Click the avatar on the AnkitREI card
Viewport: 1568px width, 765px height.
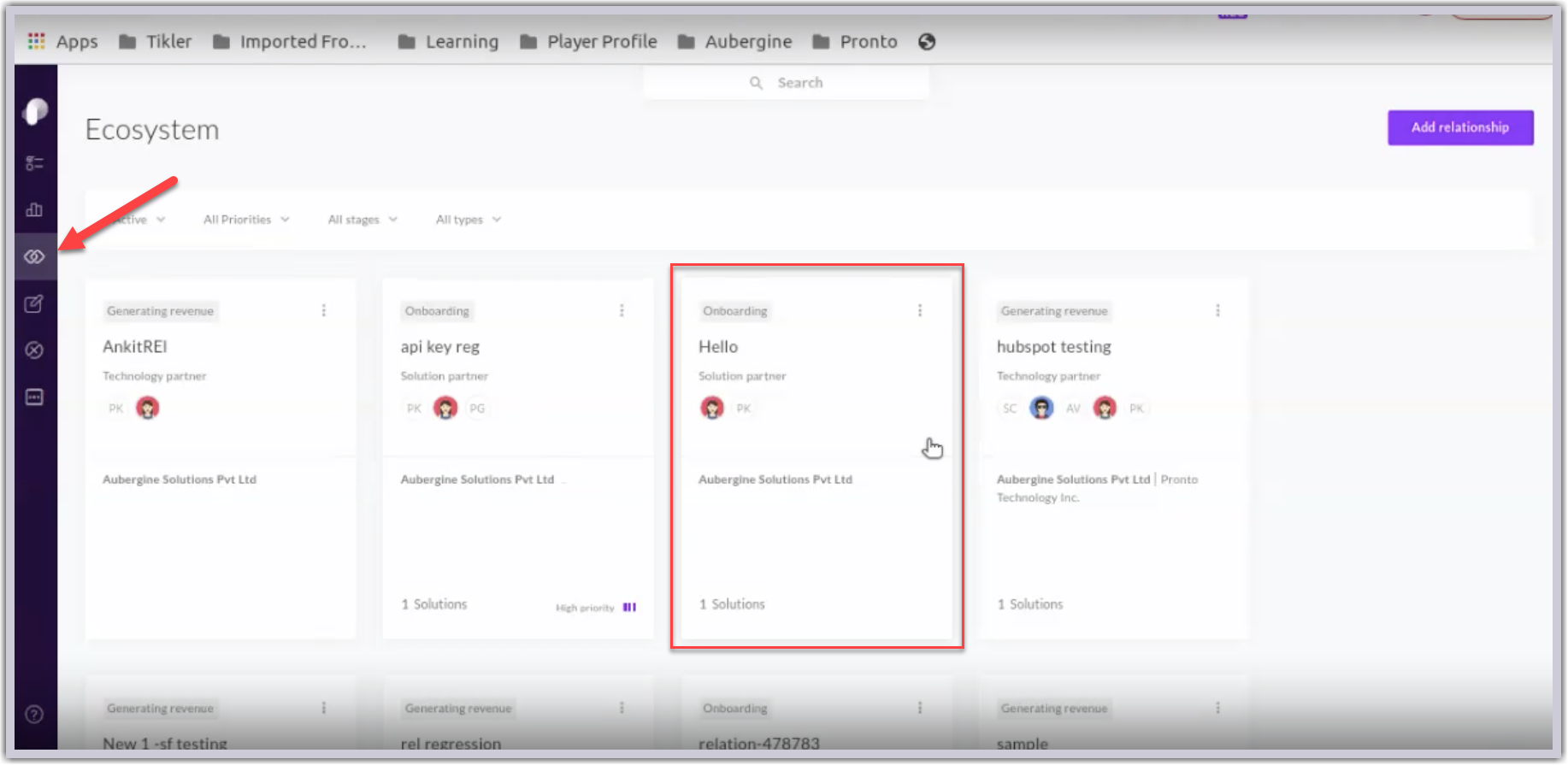(x=148, y=408)
